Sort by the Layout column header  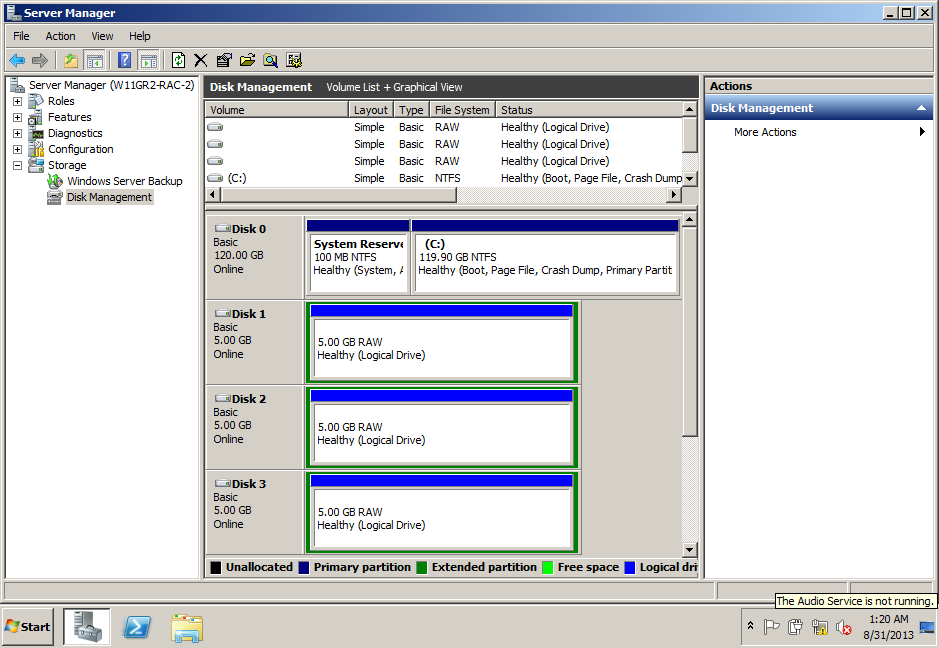click(x=371, y=110)
